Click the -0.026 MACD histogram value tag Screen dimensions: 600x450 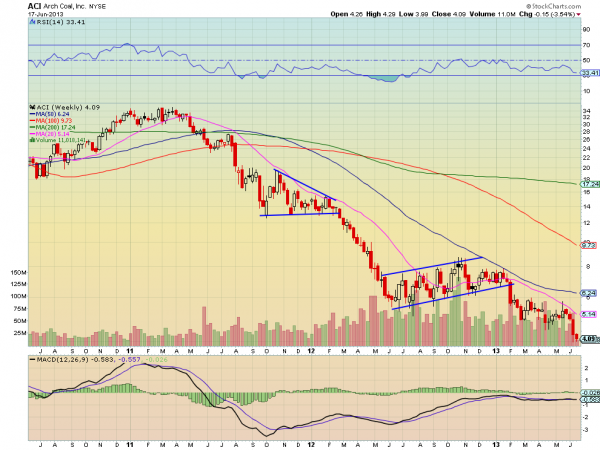click(x=590, y=393)
